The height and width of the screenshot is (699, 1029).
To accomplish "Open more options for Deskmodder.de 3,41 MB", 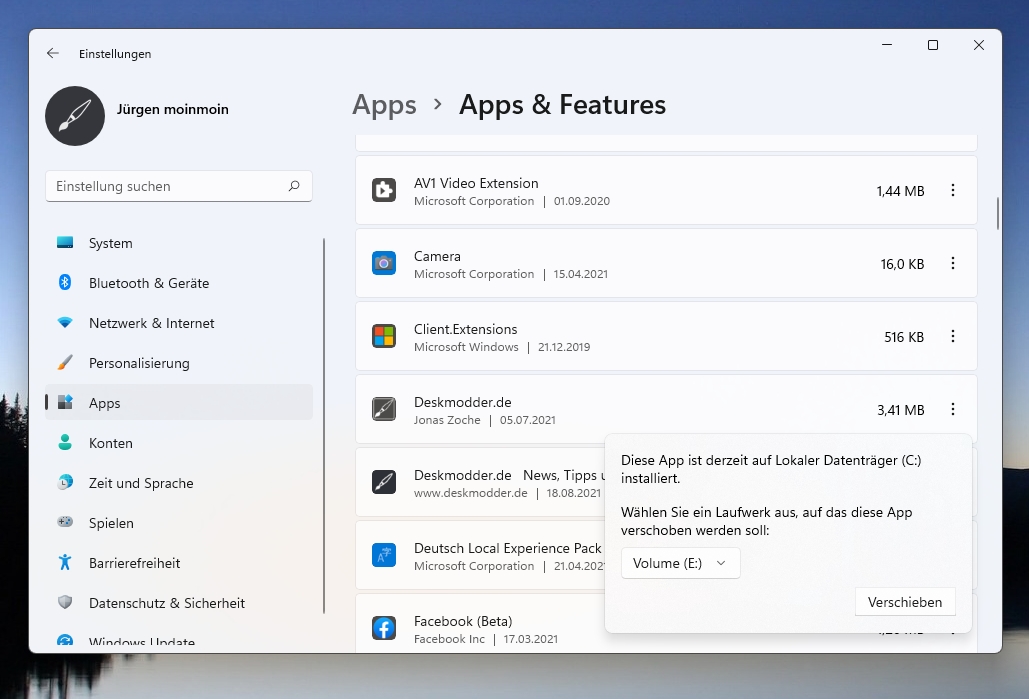I will point(953,409).
